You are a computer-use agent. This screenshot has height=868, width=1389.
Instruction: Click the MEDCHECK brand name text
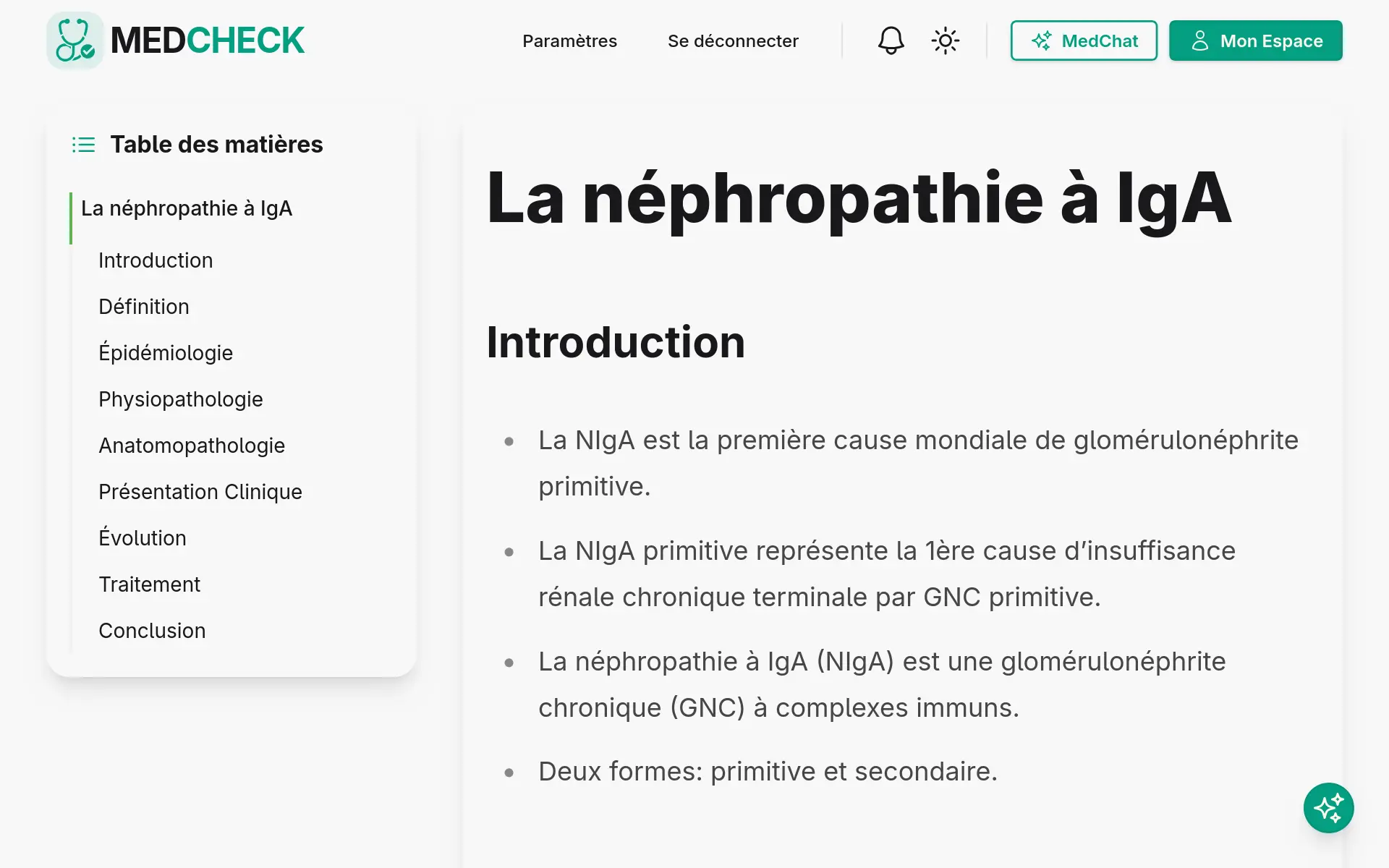pyautogui.click(x=208, y=41)
